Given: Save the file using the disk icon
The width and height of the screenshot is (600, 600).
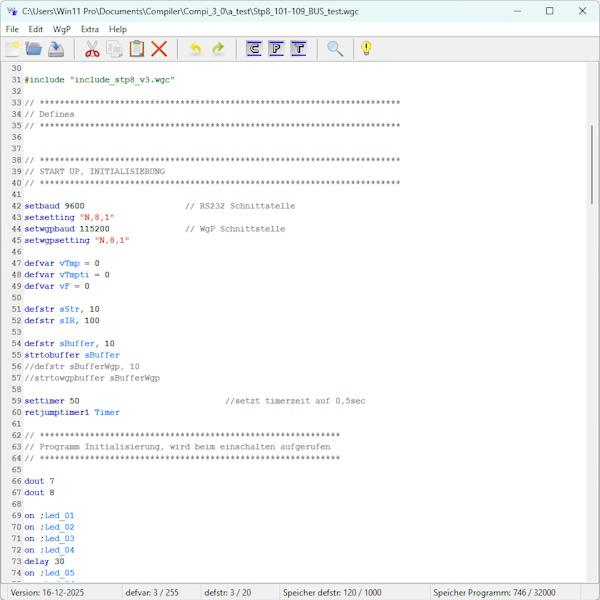Looking at the screenshot, I should (56, 49).
